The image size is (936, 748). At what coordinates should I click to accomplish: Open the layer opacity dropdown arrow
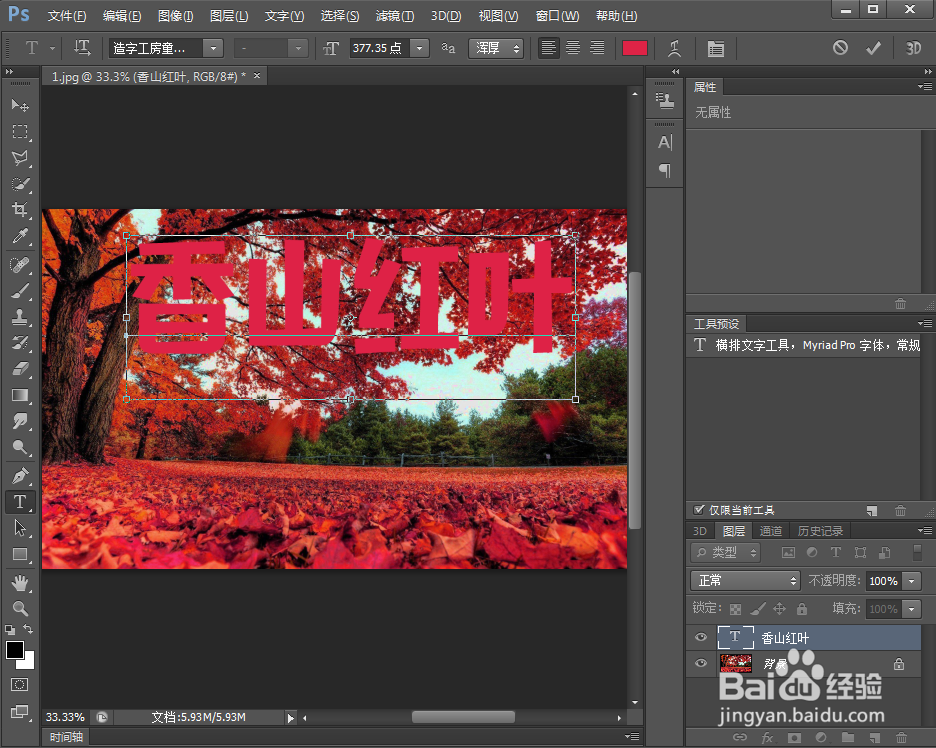(x=912, y=581)
